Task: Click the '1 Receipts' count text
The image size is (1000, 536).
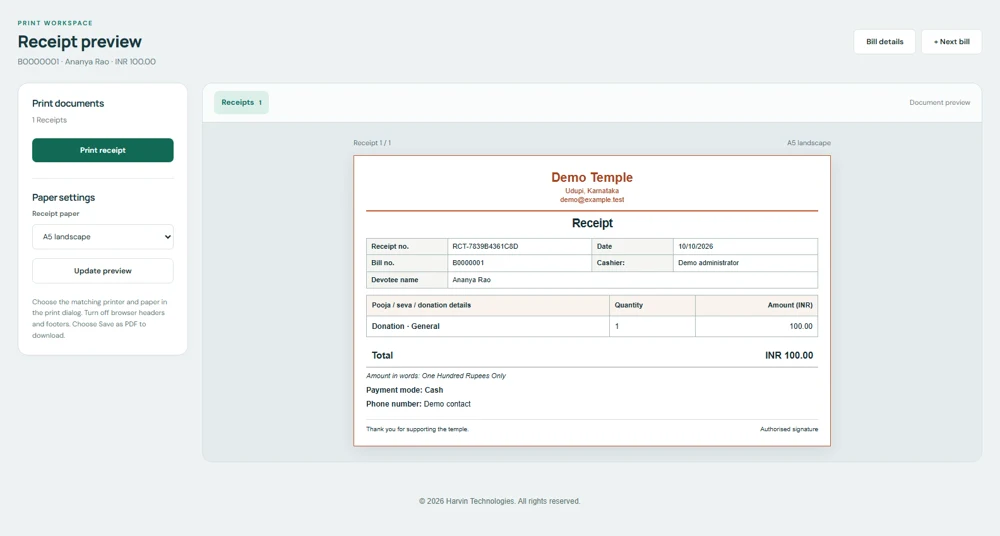Action: coord(50,120)
